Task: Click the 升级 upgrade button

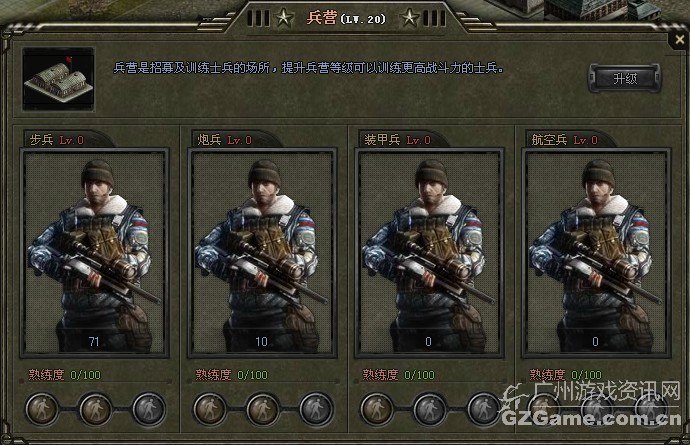Action: point(624,79)
